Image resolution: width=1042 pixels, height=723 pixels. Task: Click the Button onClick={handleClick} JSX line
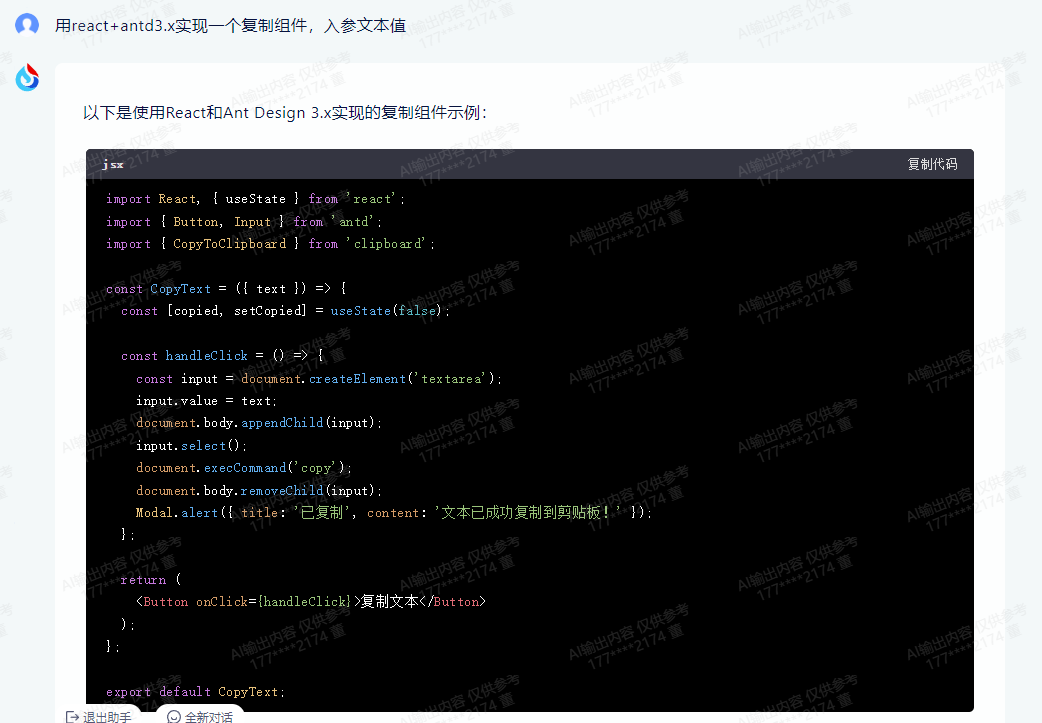[311, 601]
